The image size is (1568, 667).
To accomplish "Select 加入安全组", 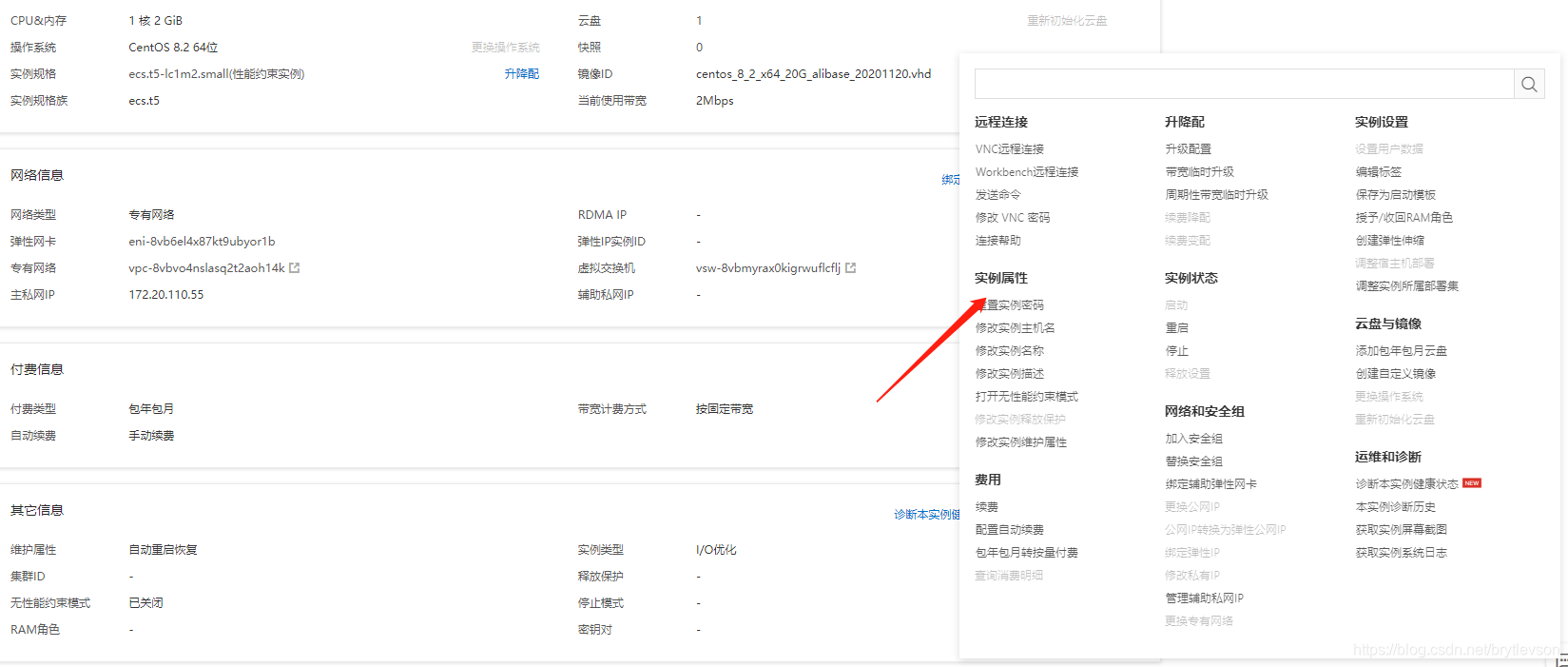I will (1194, 439).
